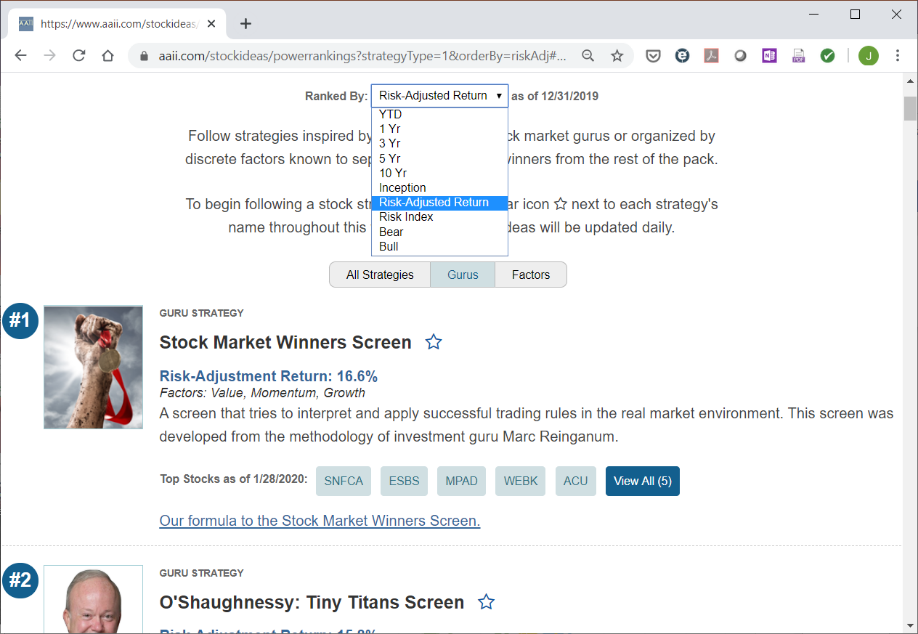Click the PDF document extension icon
Image resolution: width=918 pixels, height=634 pixels.
click(x=799, y=56)
